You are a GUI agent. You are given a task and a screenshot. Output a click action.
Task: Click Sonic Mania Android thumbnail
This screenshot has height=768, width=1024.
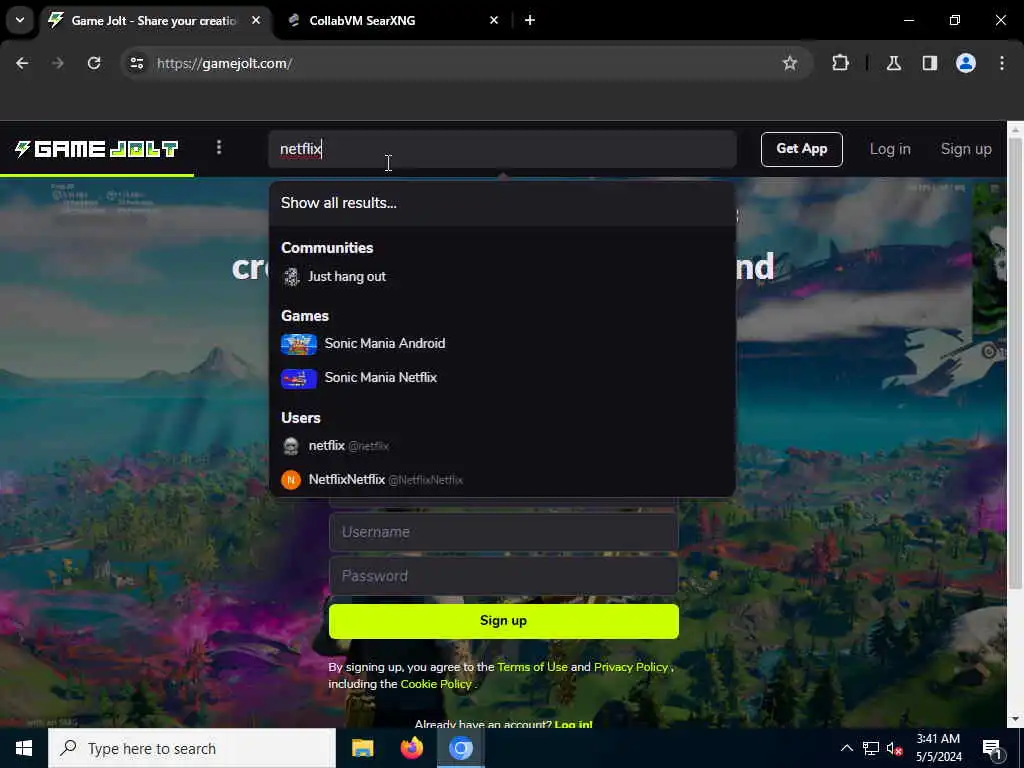click(299, 344)
